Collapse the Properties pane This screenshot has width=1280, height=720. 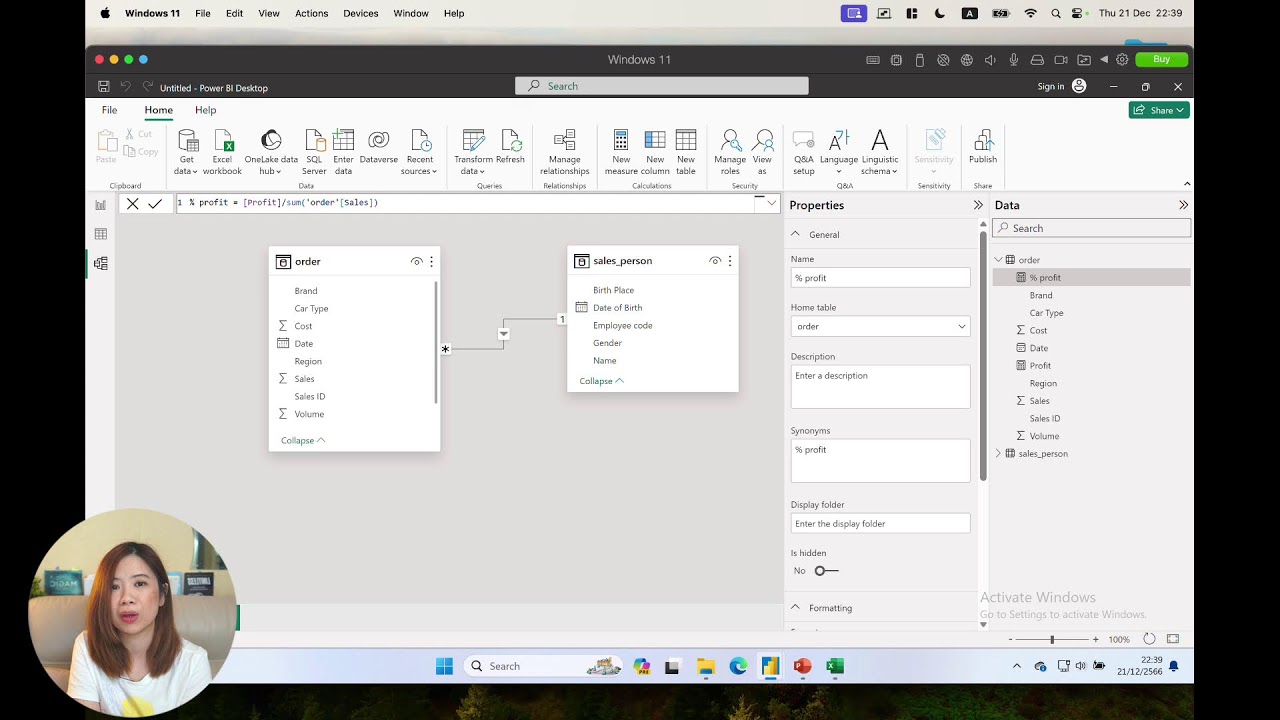click(x=978, y=205)
